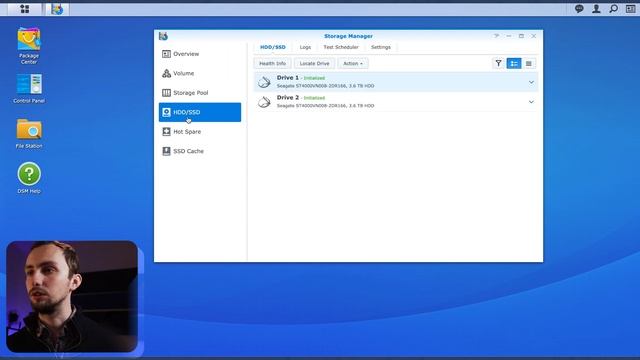Open DSM Help desktop icon
This screenshot has width=640, height=360.
(x=29, y=178)
